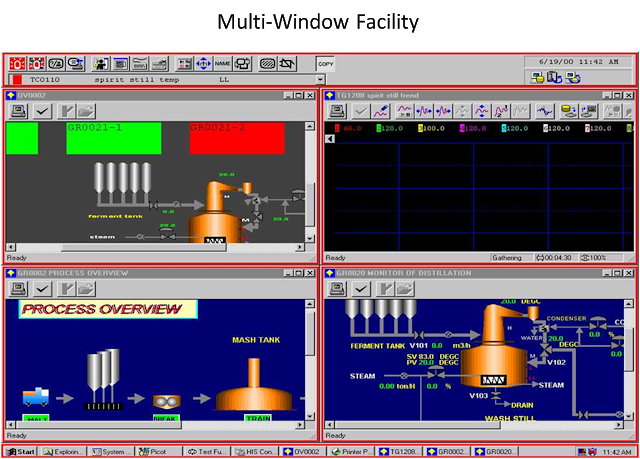Click the pen-on-graph icon in trend toolbar
640x459 pixels.
click(x=381, y=111)
